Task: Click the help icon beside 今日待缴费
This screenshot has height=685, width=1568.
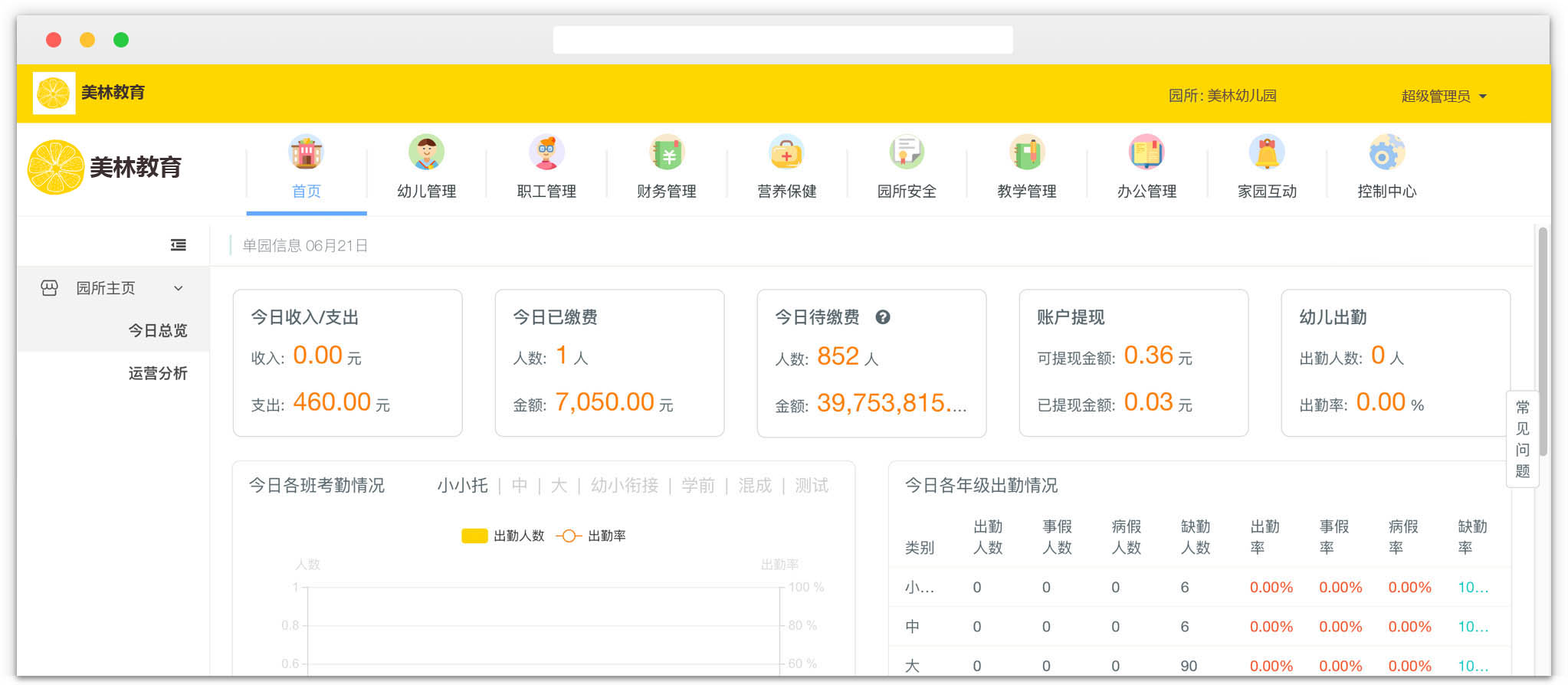Action: (883, 317)
